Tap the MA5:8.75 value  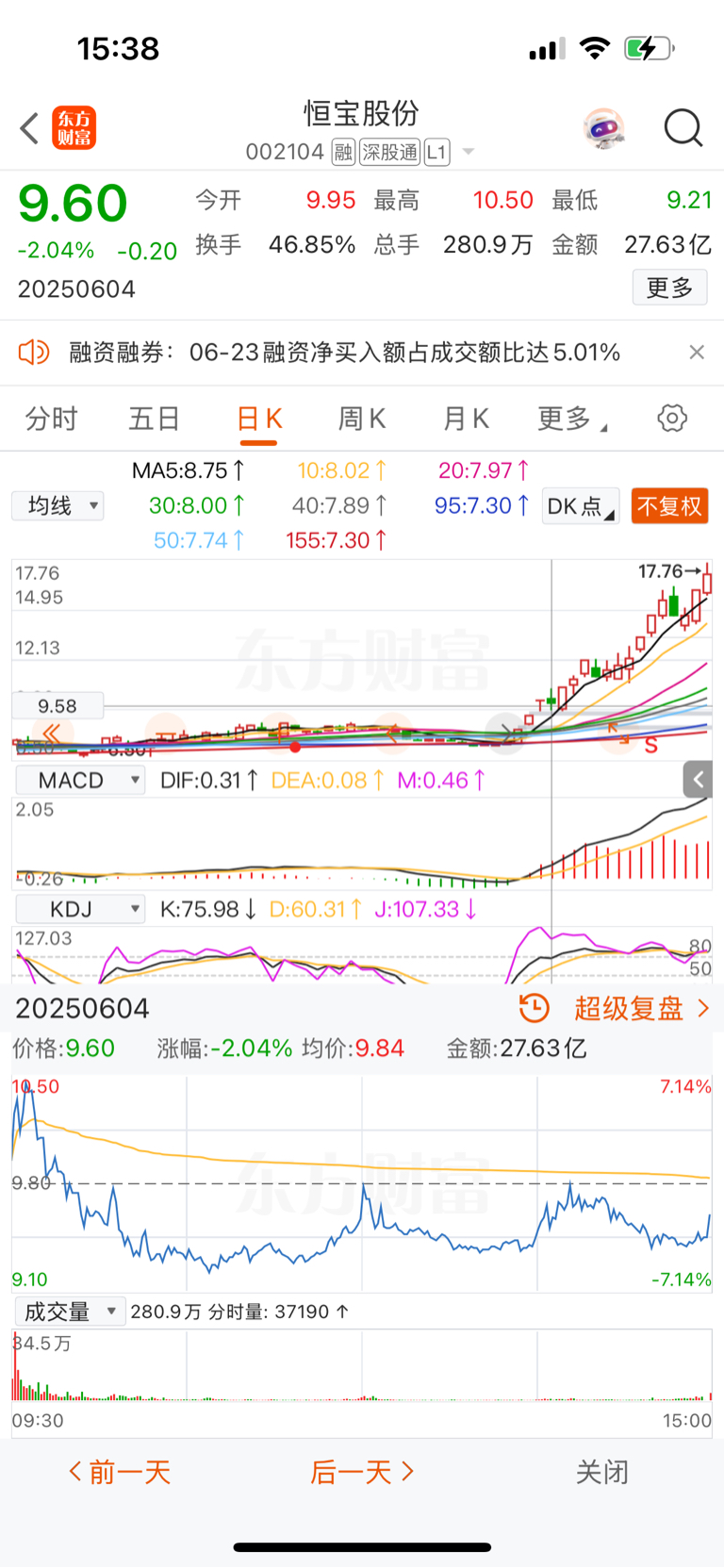click(x=189, y=470)
